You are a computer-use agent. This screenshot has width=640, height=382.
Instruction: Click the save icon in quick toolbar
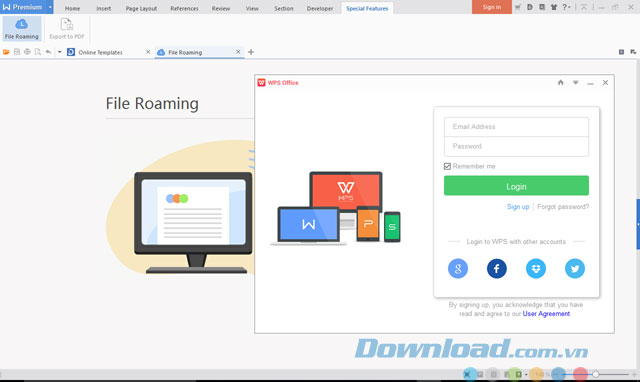[x=17, y=52]
